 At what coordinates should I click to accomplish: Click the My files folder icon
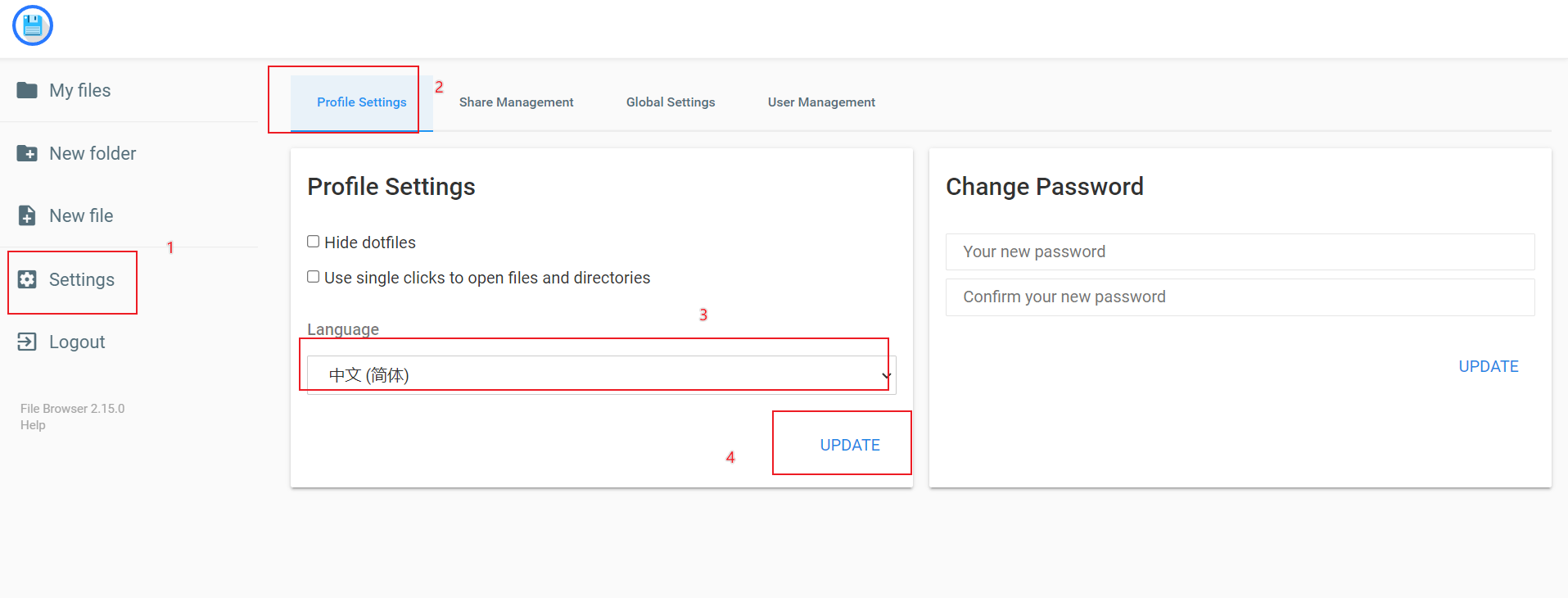[x=27, y=90]
